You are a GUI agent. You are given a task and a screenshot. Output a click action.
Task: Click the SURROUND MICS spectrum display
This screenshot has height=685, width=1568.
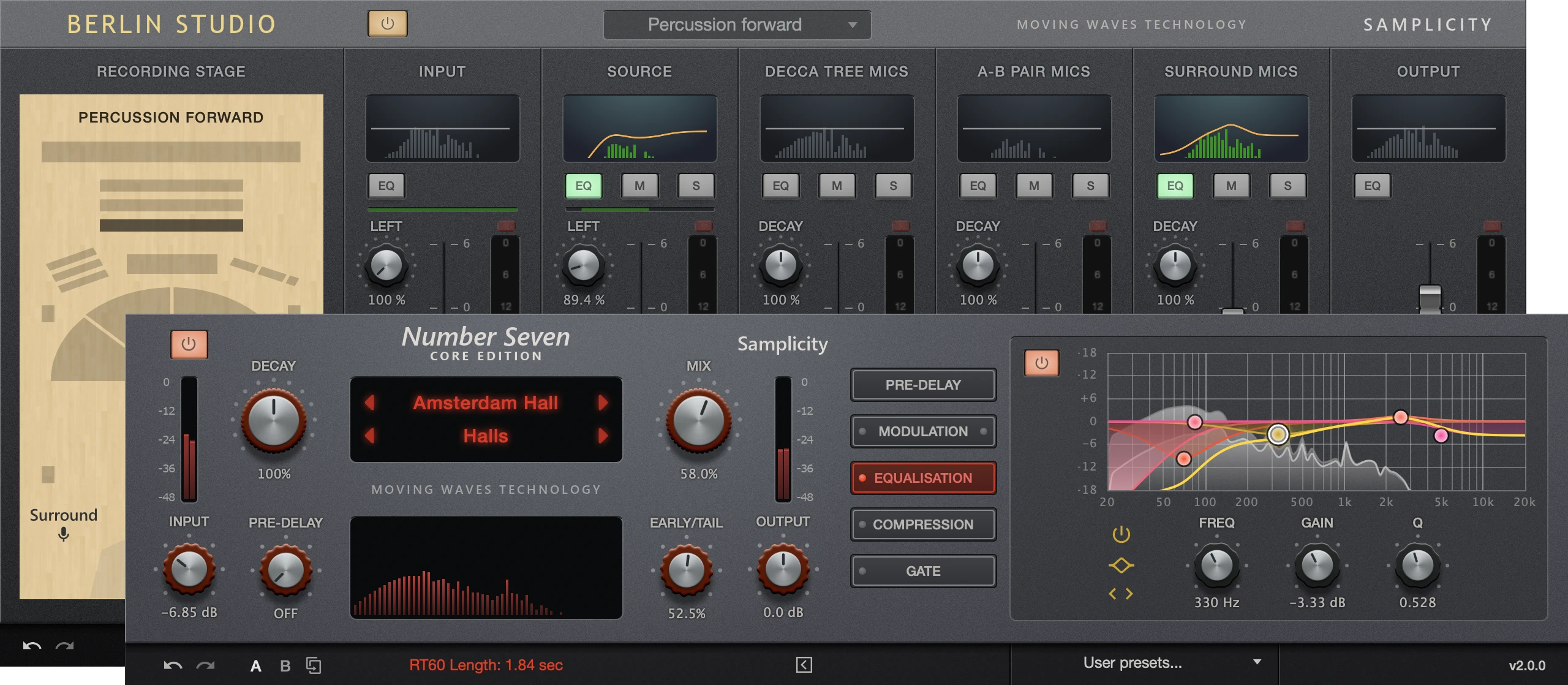(x=1231, y=128)
